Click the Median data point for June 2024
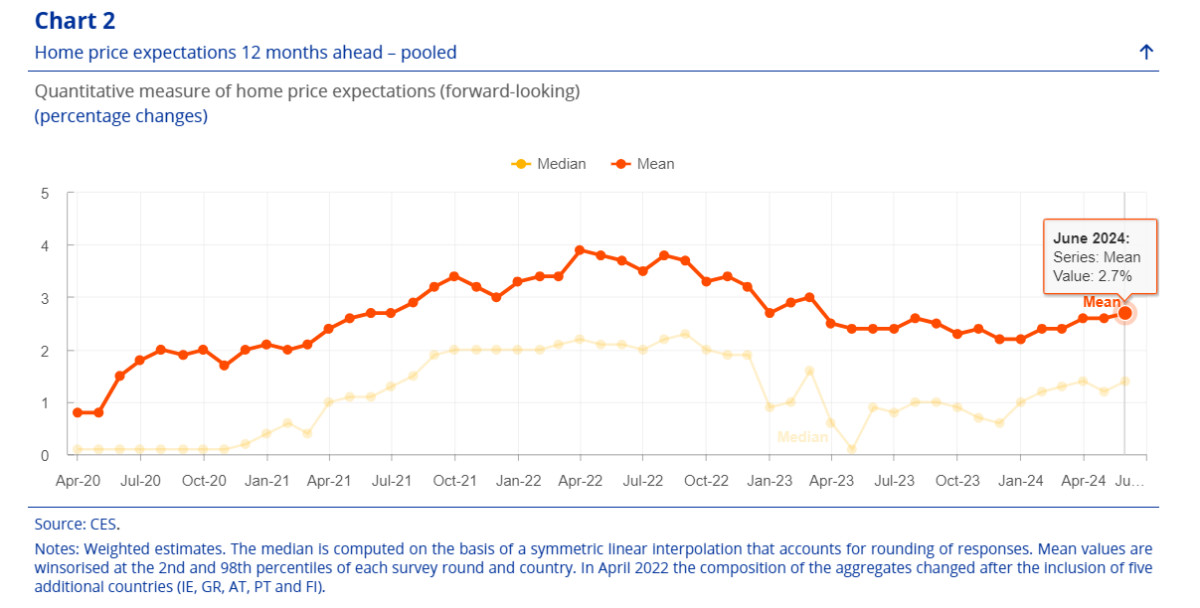1200x608 pixels. point(1125,381)
